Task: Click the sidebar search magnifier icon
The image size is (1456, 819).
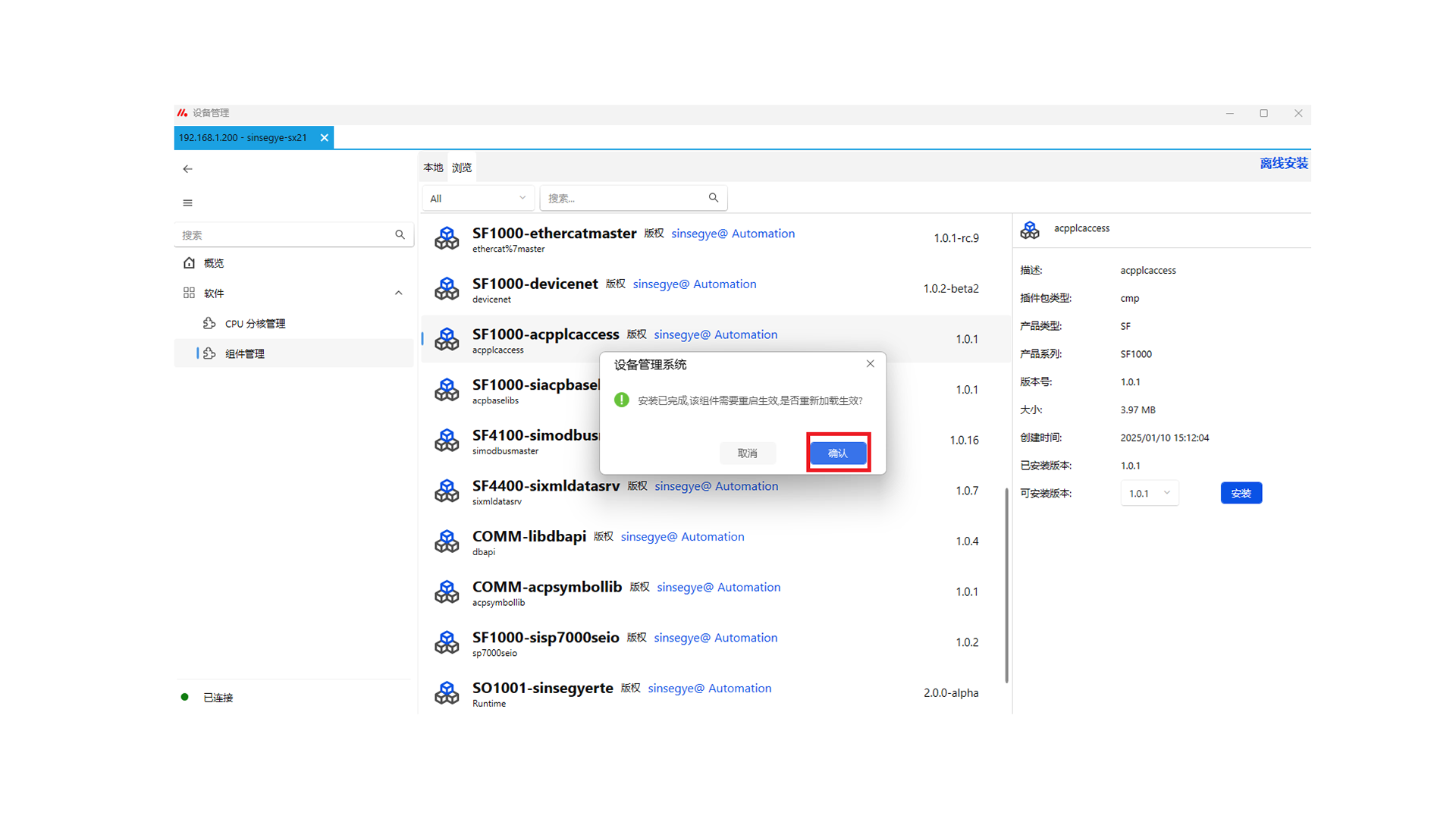Action: 400,235
